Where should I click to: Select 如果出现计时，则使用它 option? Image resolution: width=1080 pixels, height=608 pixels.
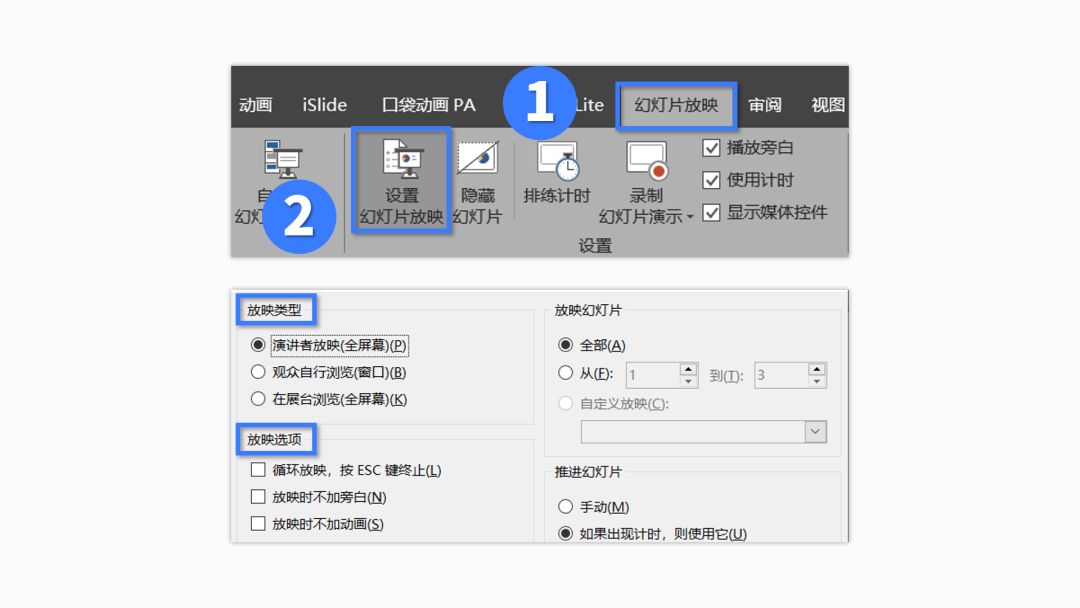pos(565,534)
